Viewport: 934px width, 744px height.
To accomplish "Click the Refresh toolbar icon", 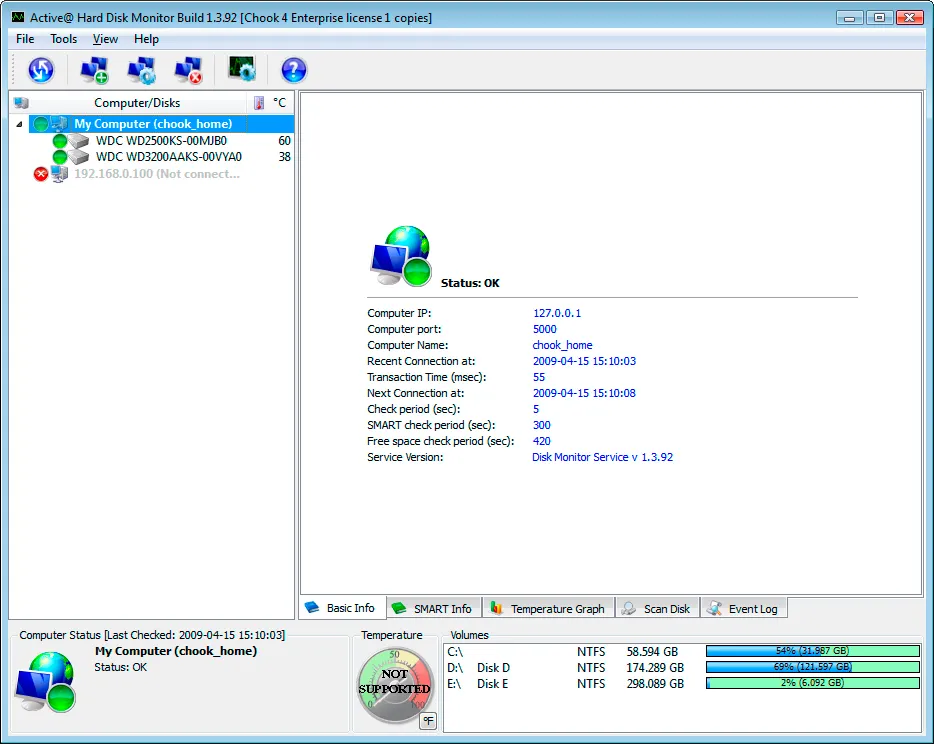I will coord(41,70).
